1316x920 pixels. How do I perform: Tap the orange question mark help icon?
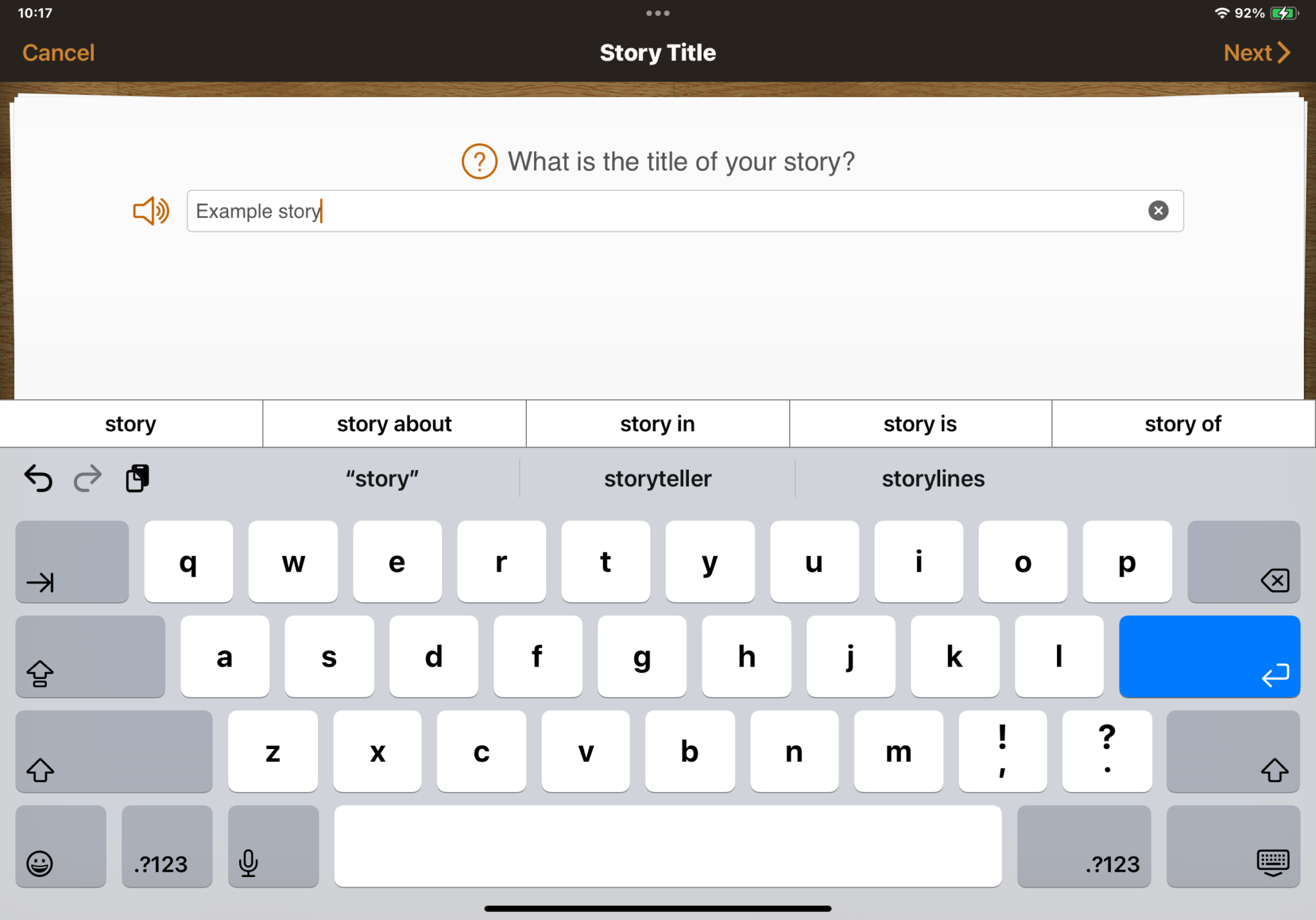[x=479, y=161]
